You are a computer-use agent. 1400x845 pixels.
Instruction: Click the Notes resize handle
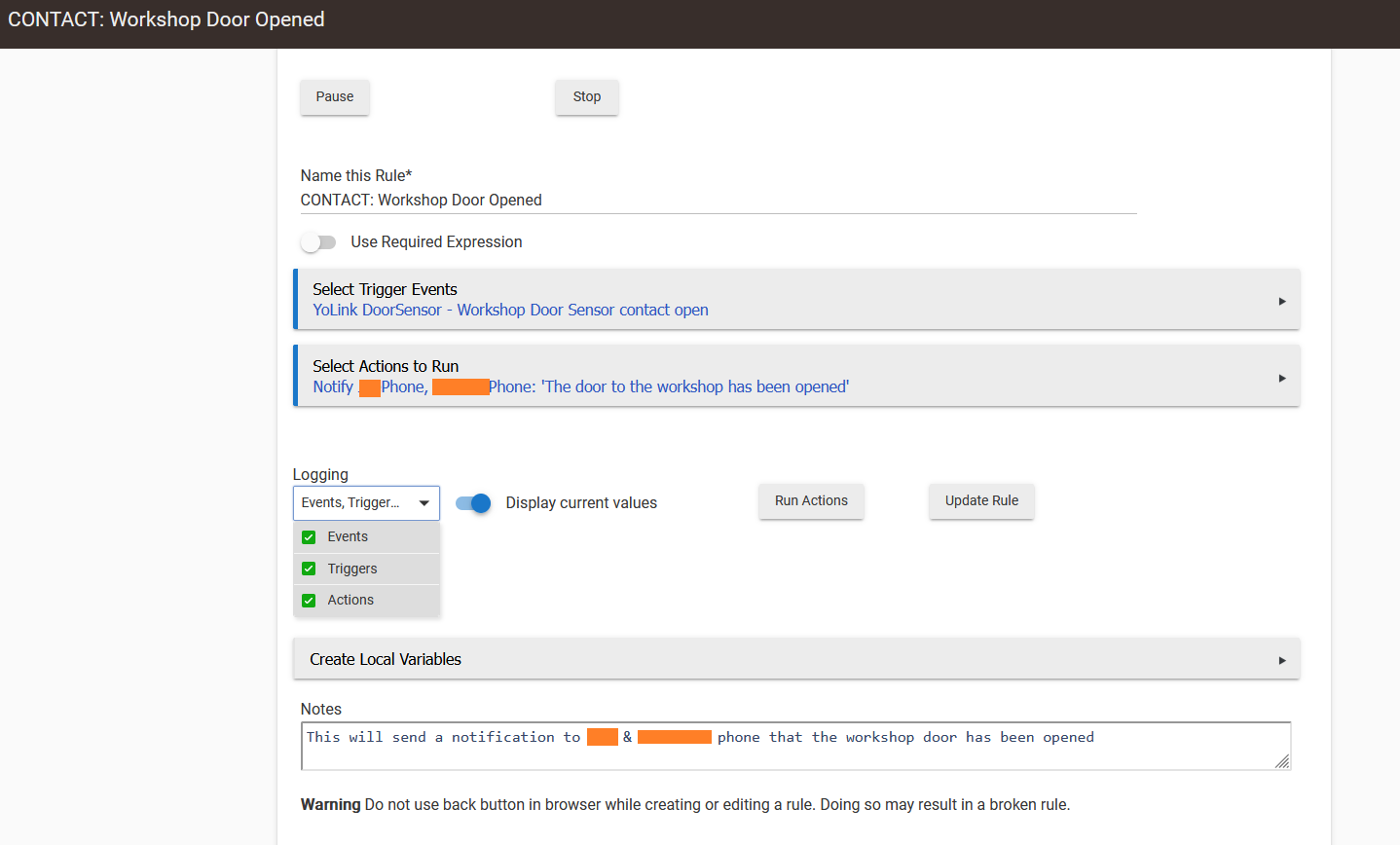click(x=1283, y=762)
